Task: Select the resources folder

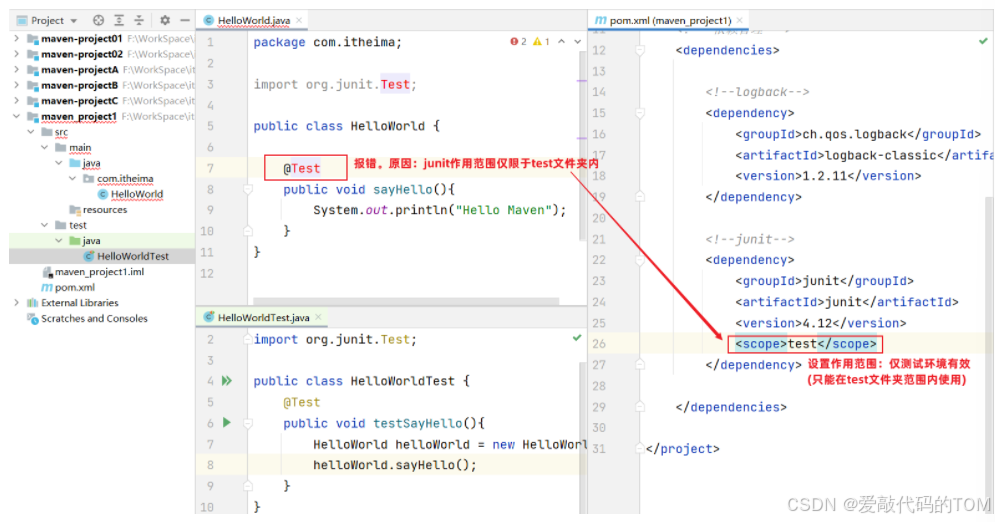Action: (x=98, y=209)
